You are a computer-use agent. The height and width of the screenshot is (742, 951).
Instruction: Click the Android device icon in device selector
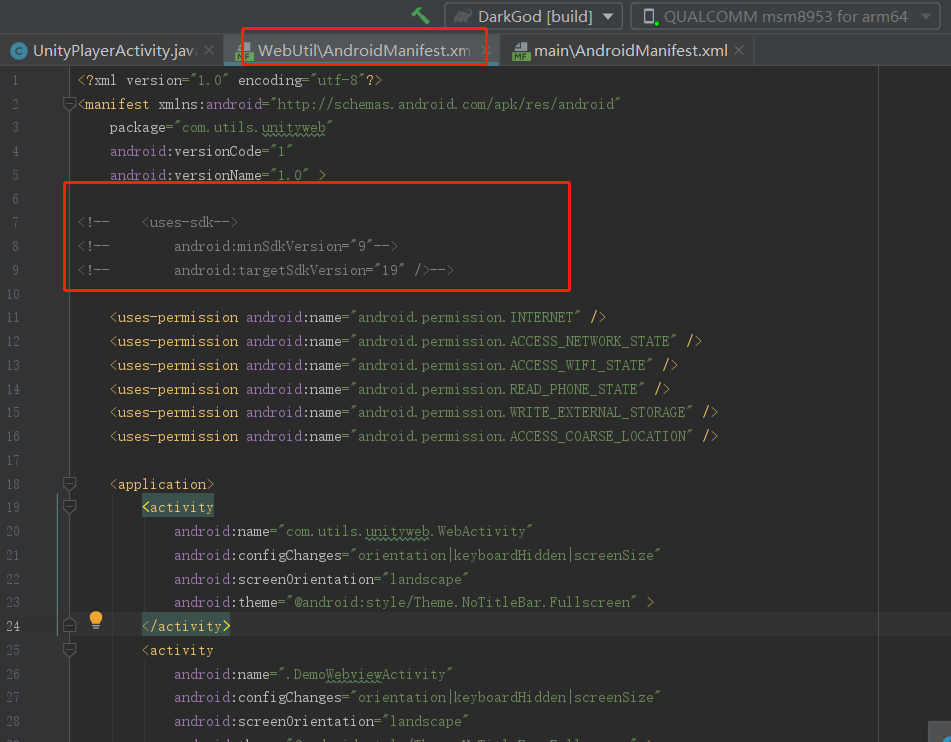point(650,16)
